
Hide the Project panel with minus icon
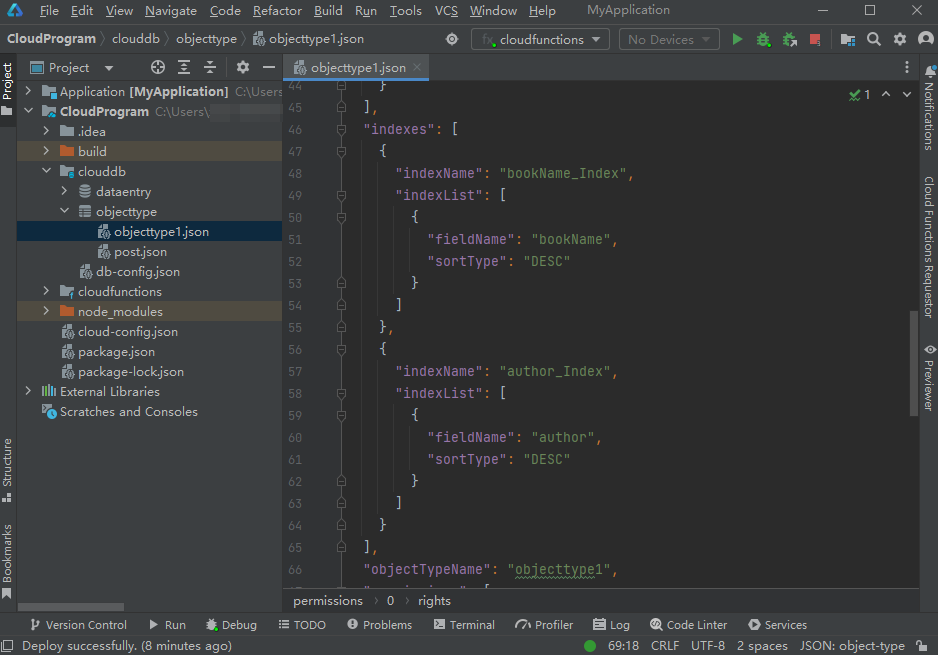point(269,68)
